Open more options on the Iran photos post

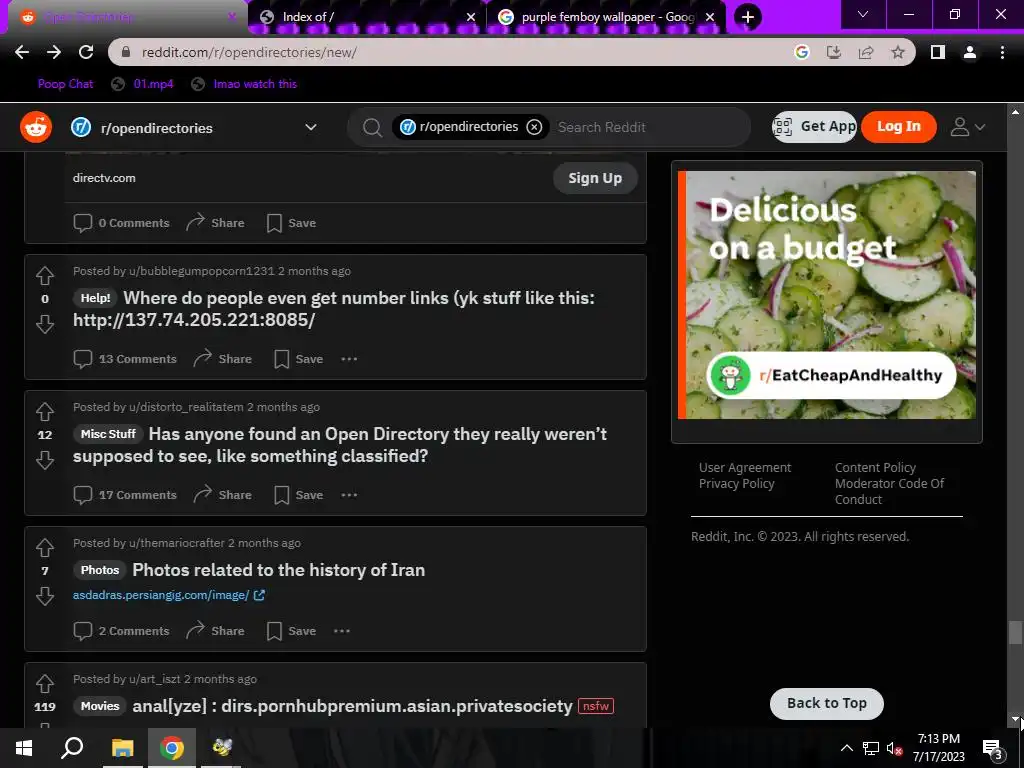342,631
